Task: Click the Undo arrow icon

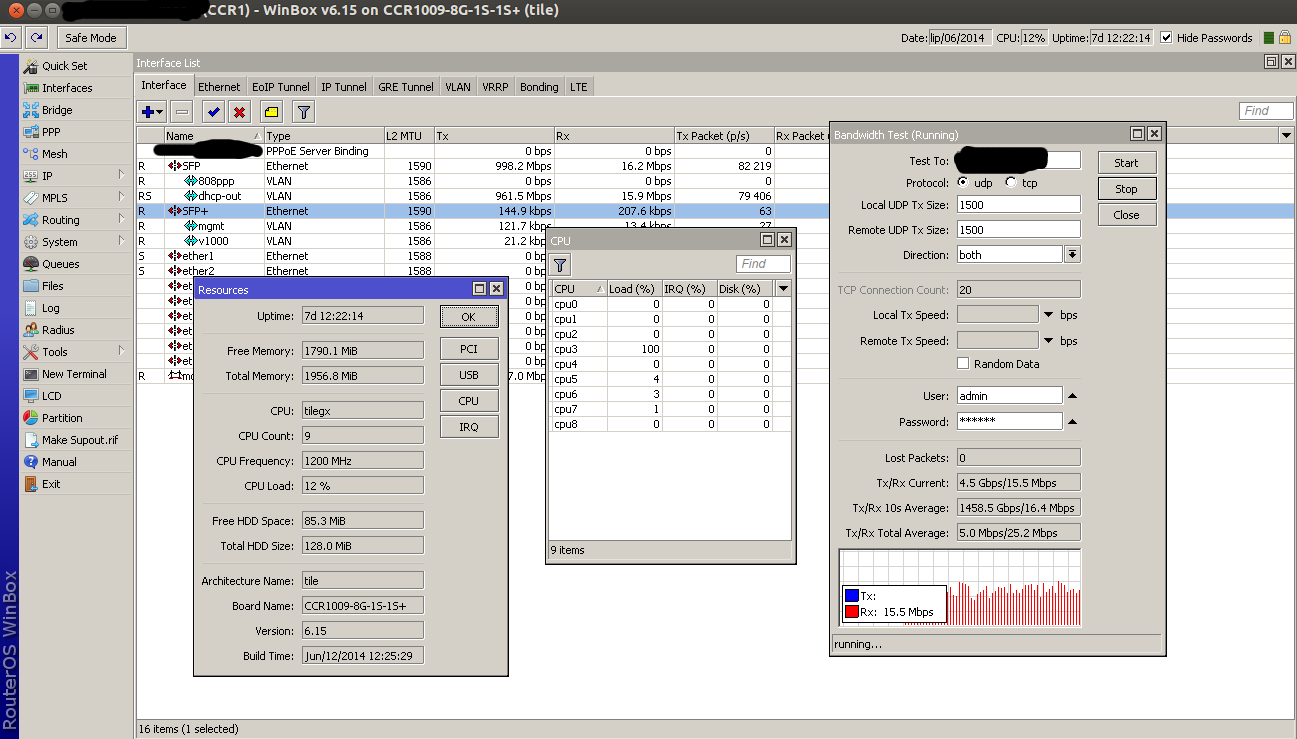Action: [x=12, y=38]
